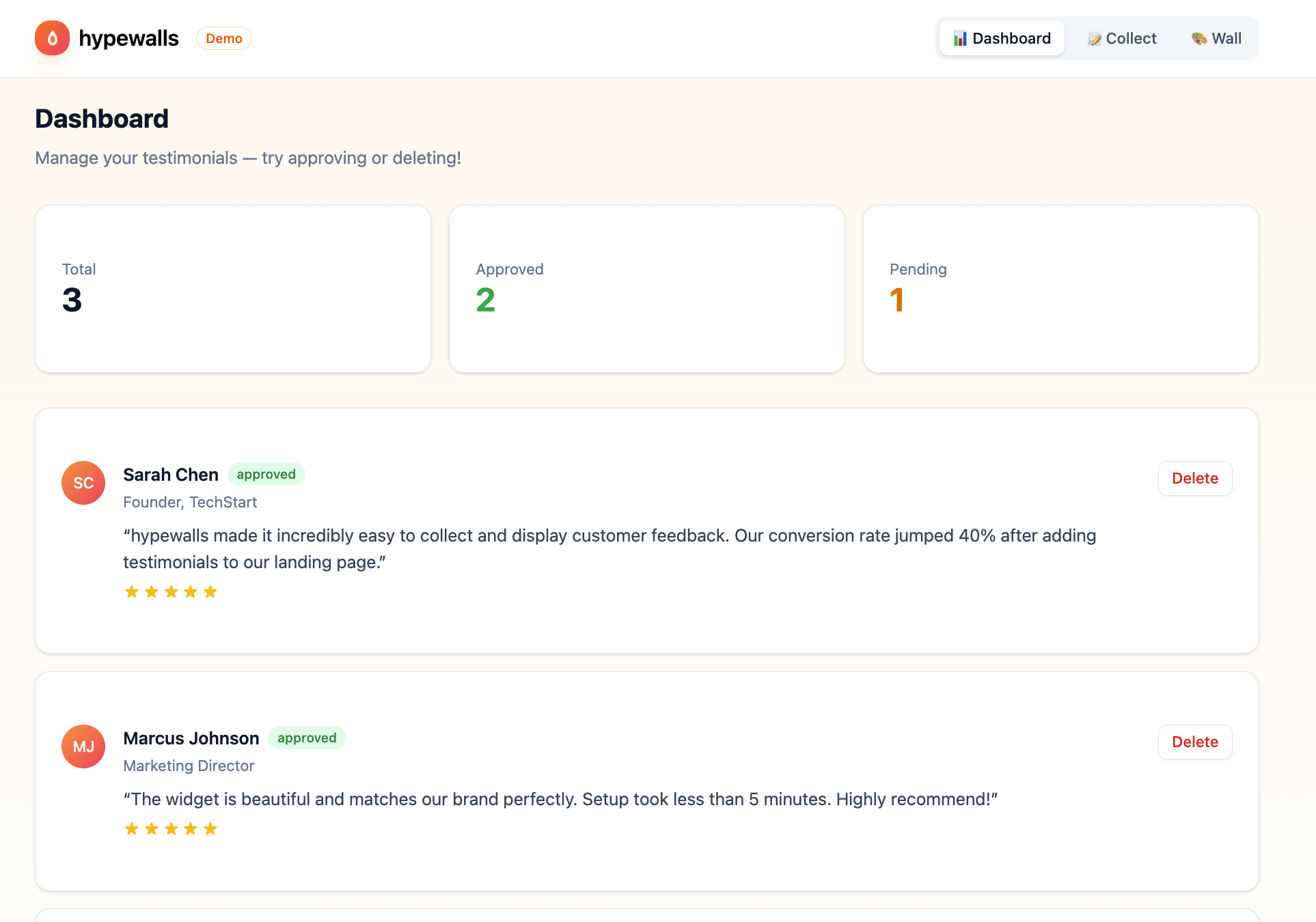Click the Pending count stat card
1316x922 pixels.
pyautogui.click(x=1061, y=289)
